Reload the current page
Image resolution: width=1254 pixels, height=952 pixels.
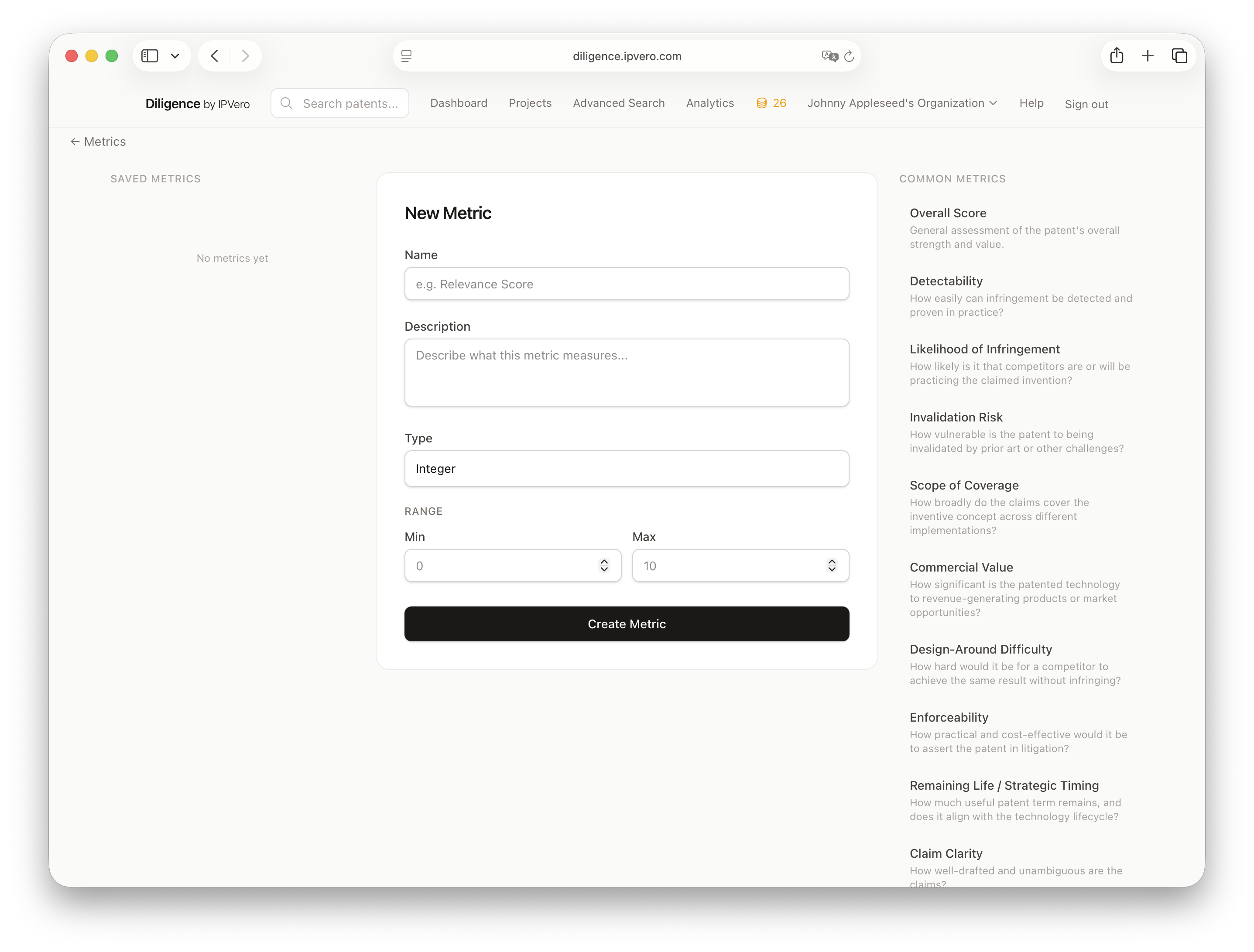click(x=849, y=55)
